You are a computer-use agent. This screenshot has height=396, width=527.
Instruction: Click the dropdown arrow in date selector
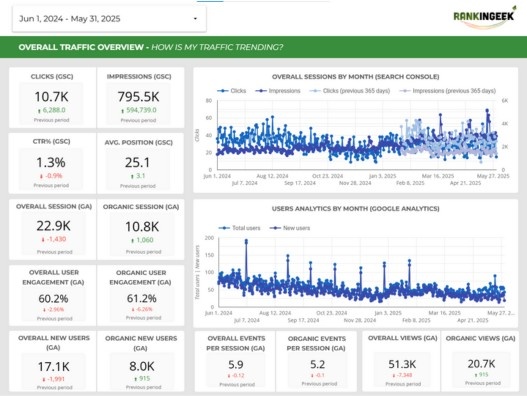195,19
